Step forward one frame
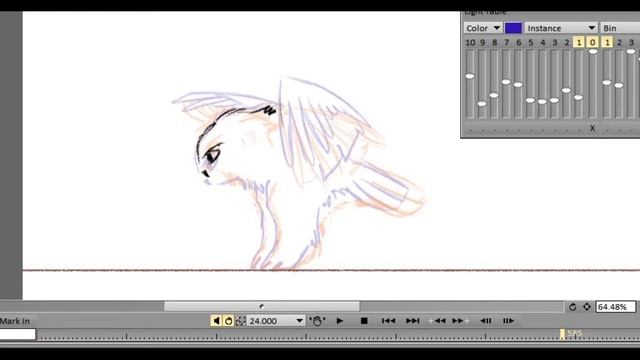Image resolution: width=640 pixels, height=360 pixels. pos(508,321)
